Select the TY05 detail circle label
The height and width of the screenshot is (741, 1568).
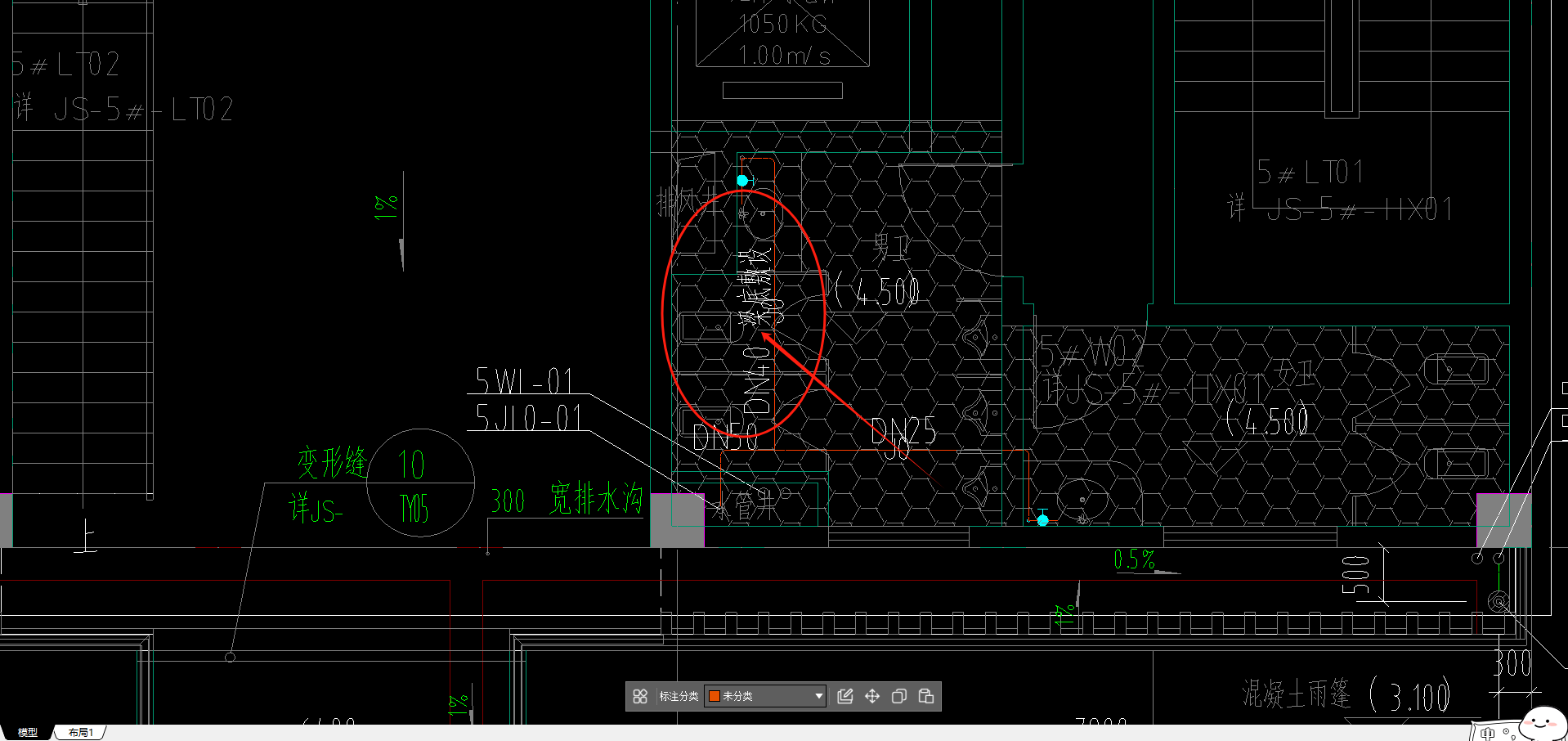tap(414, 510)
